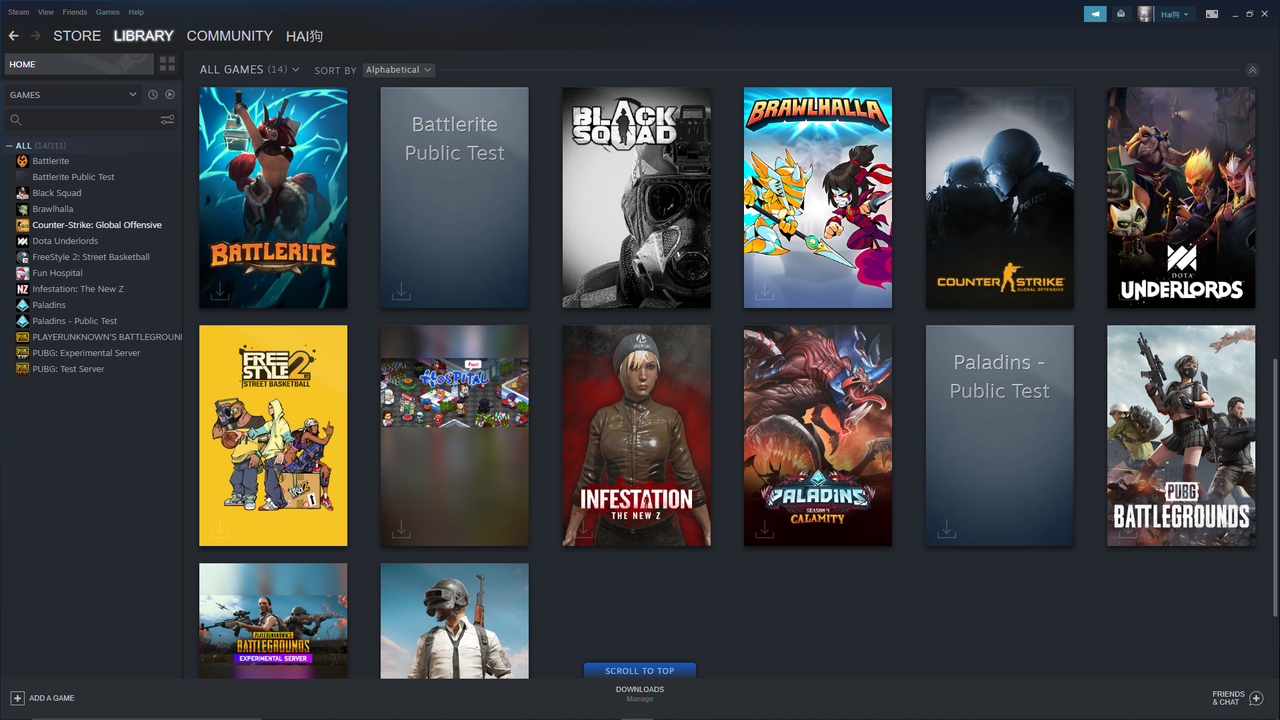Click the Battlerite icon in the sidebar

23,161
